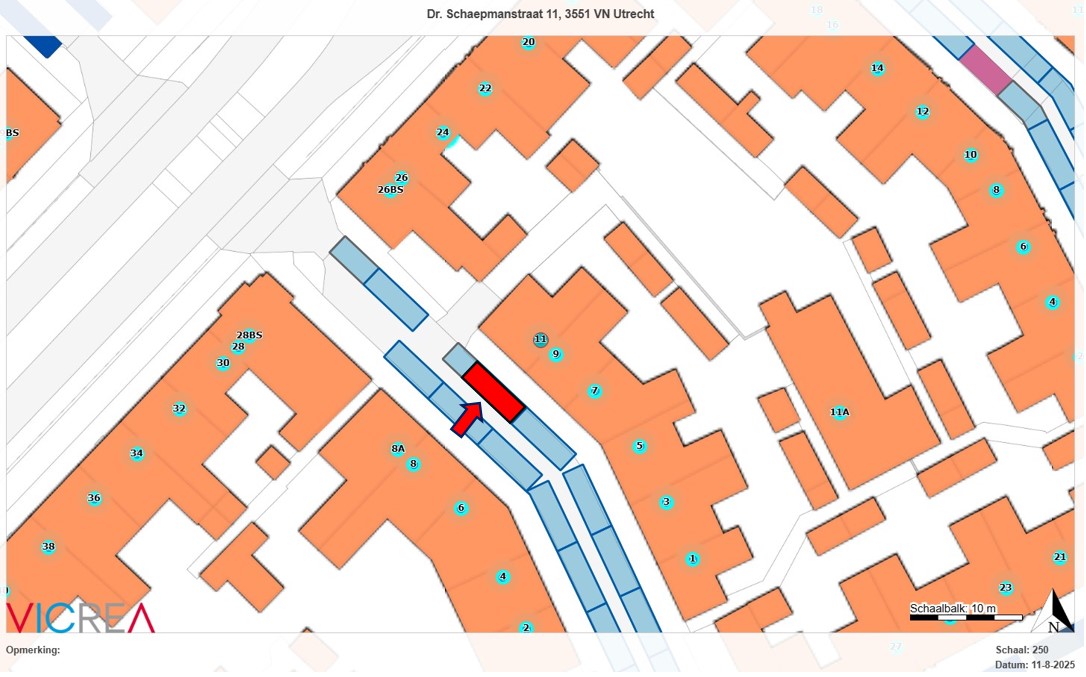This screenshot has width=1086, height=677.
Task: Select the marker for house number 36
Action: [94, 498]
